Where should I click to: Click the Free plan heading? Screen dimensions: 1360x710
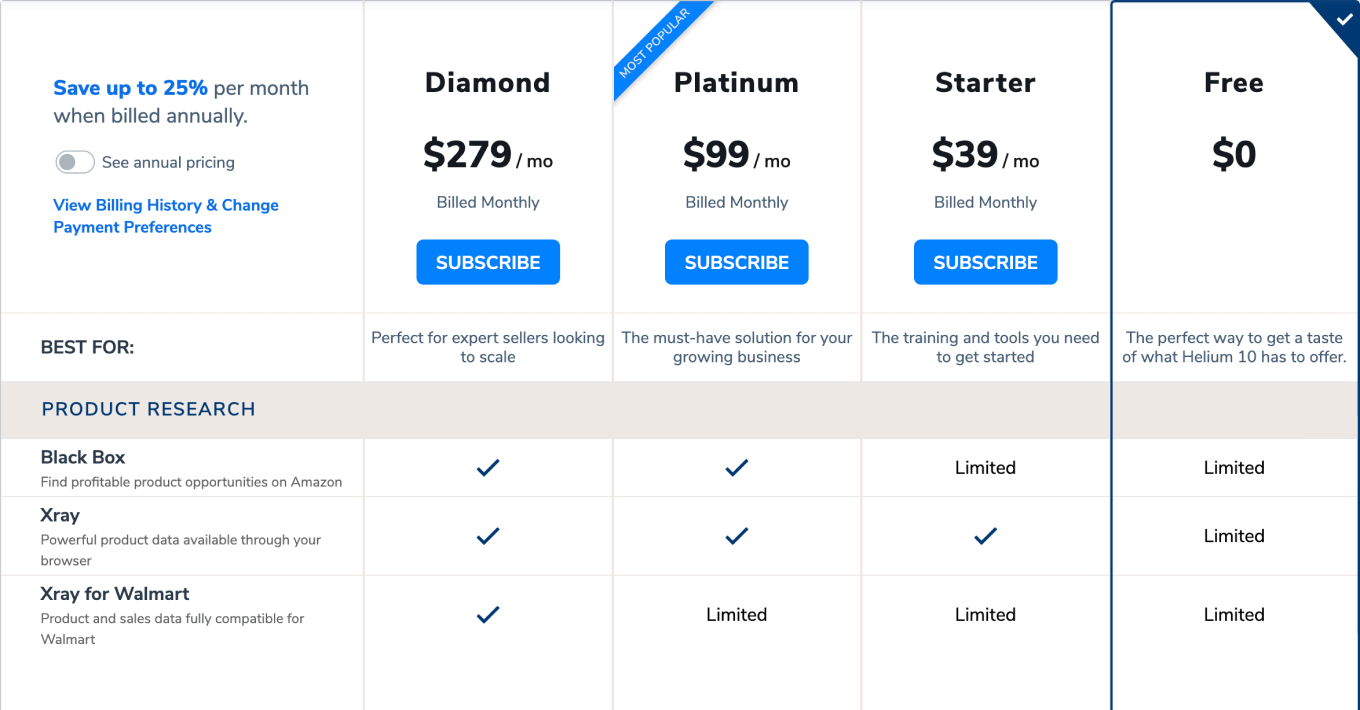[x=1233, y=82]
